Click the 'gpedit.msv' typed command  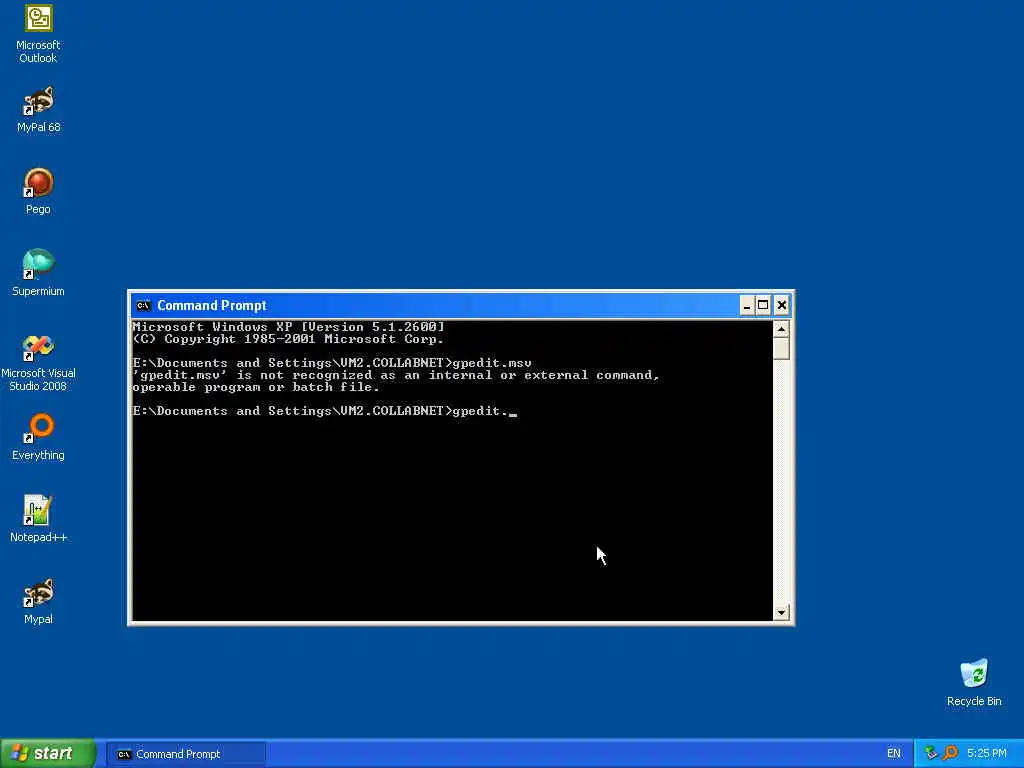(492, 362)
